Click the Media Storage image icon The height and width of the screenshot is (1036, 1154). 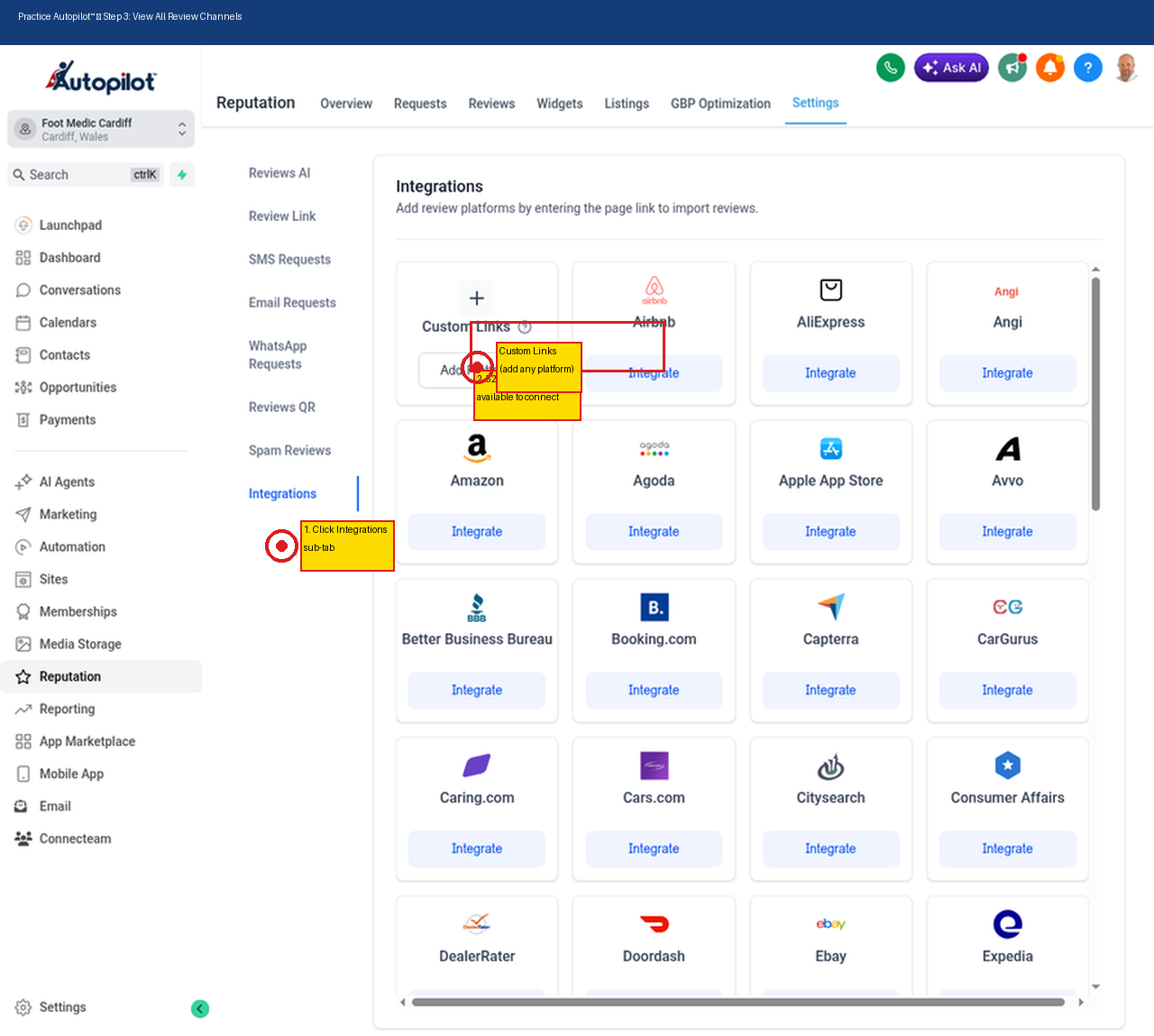(x=23, y=645)
